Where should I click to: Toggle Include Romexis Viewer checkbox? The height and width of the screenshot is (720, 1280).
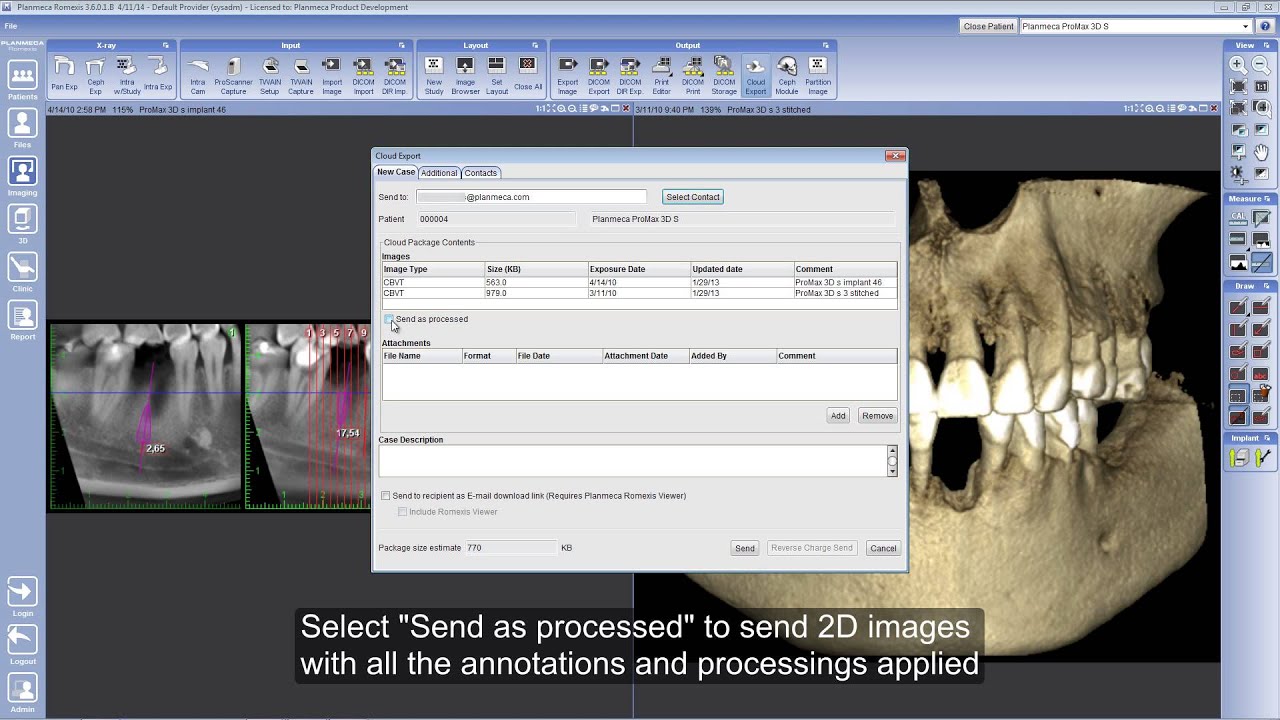click(403, 512)
